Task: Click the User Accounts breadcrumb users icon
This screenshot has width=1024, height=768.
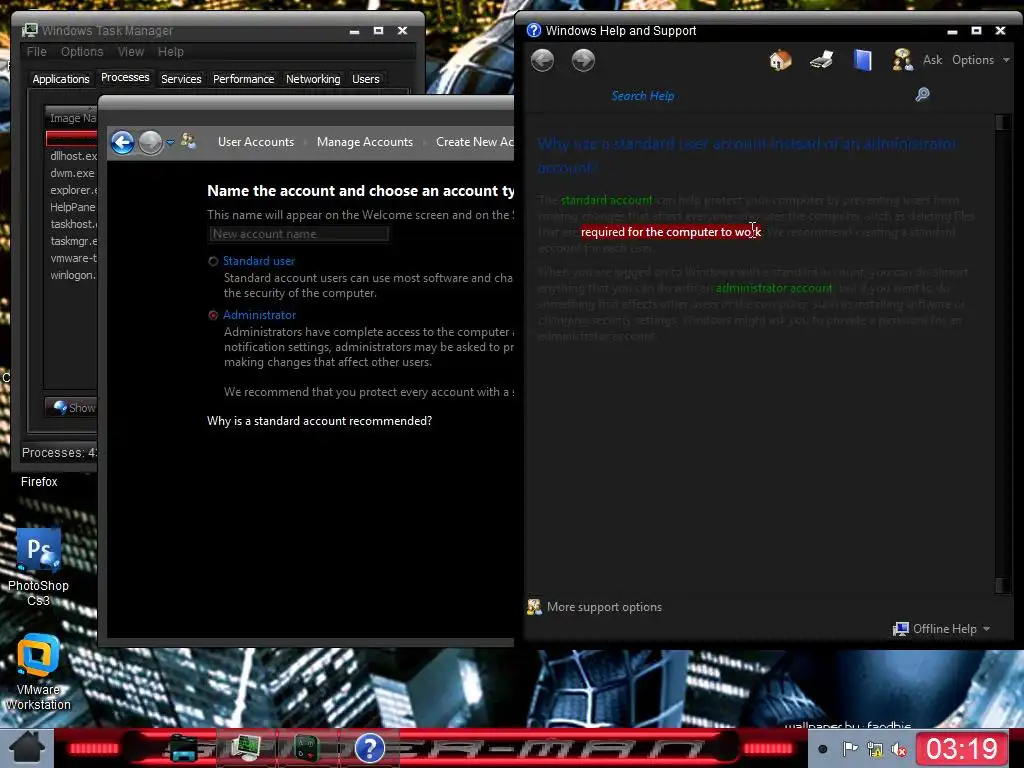Action: click(x=189, y=140)
